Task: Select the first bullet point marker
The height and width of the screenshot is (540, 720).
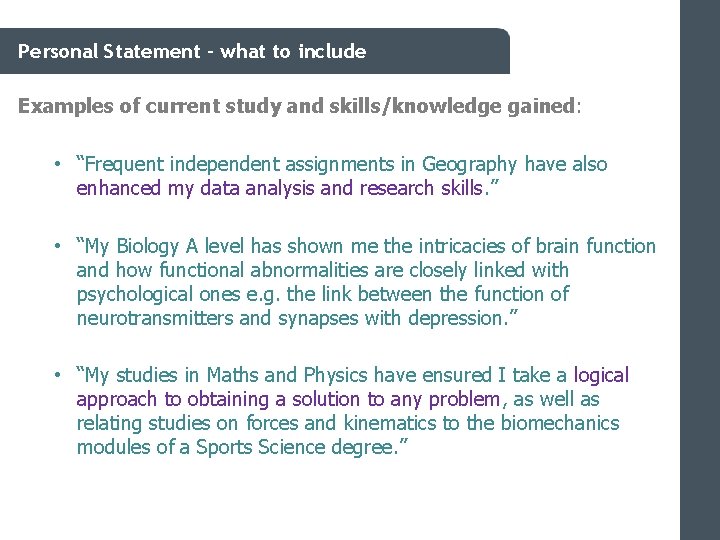Action: (60, 164)
